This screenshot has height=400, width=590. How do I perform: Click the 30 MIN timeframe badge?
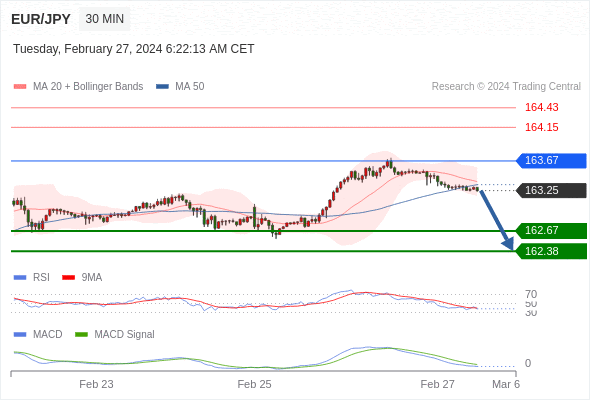click(x=105, y=19)
